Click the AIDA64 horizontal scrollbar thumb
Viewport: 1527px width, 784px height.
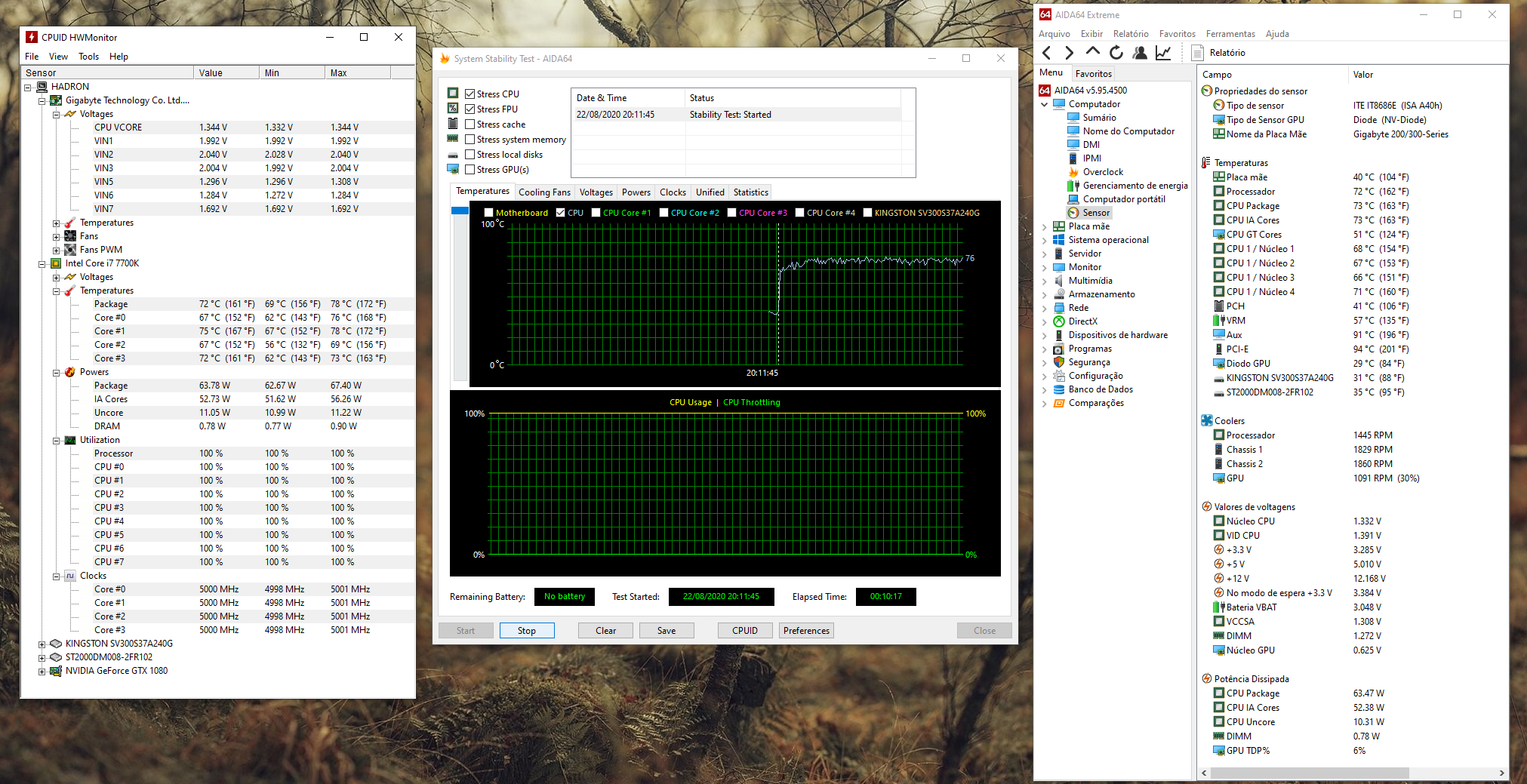(1310, 773)
